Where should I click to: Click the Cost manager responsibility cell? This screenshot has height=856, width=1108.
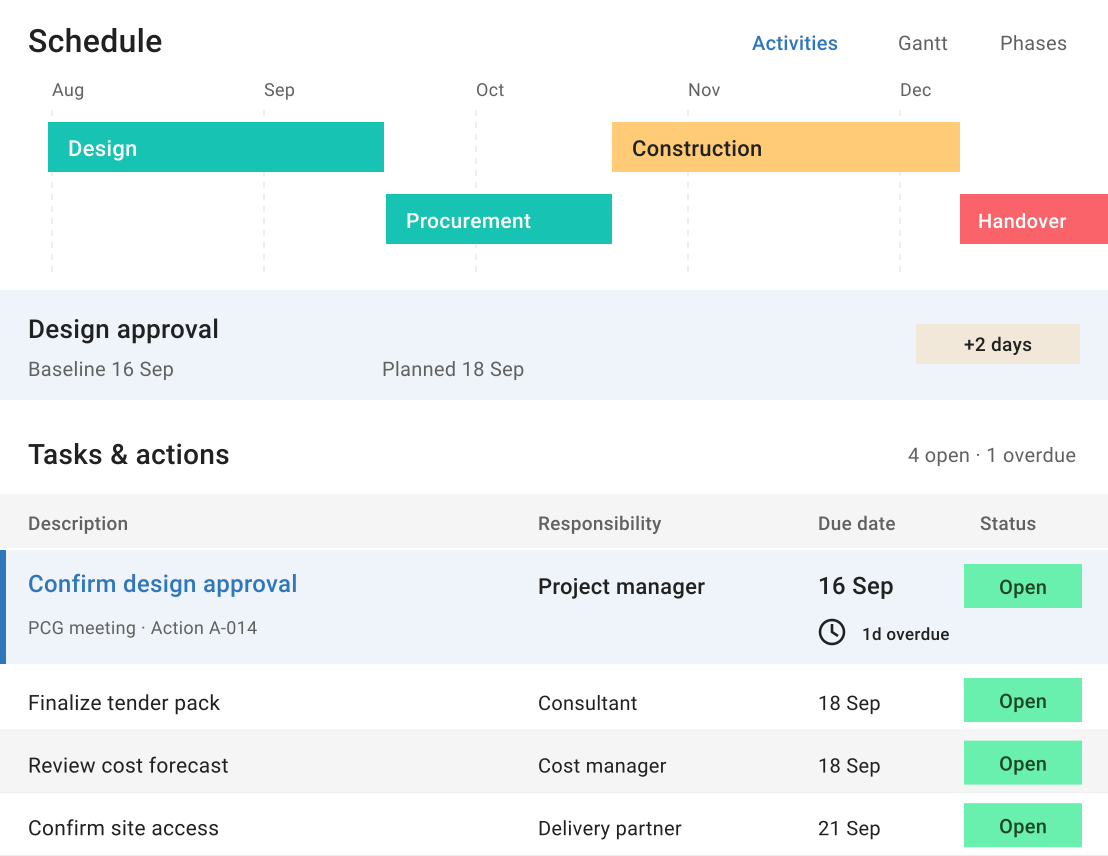602,766
